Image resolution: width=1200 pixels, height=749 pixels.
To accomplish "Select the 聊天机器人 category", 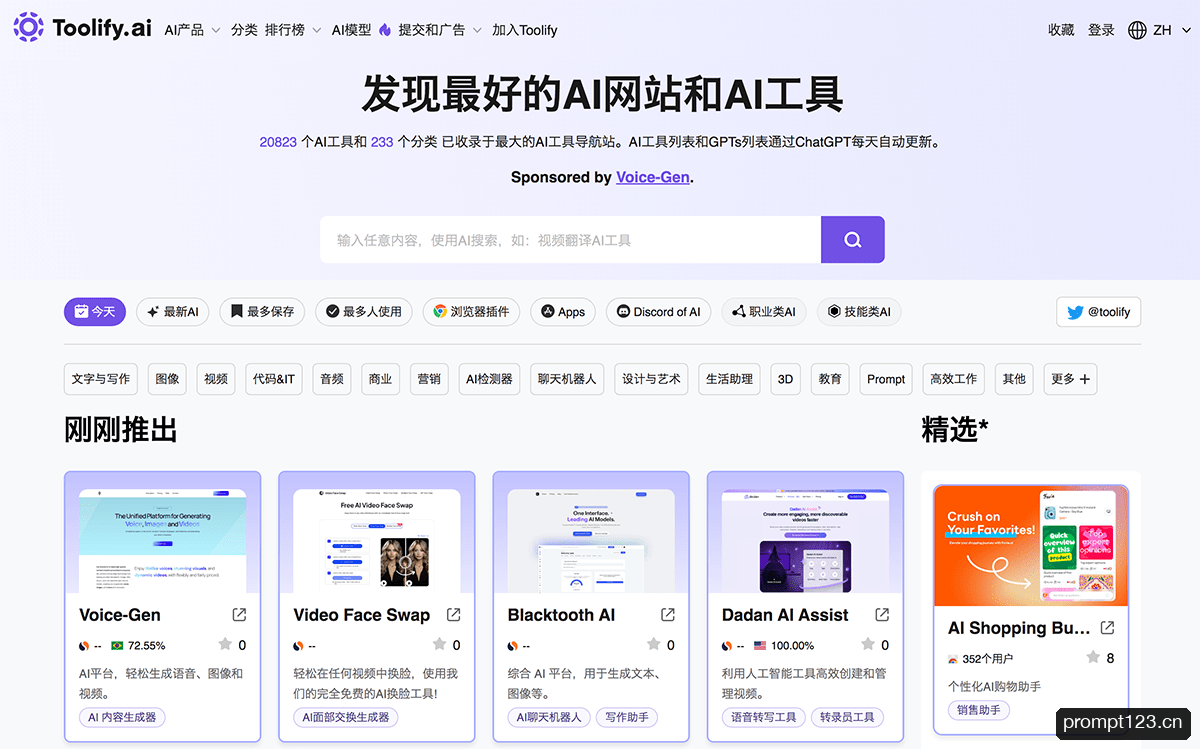I will (567, 379).
